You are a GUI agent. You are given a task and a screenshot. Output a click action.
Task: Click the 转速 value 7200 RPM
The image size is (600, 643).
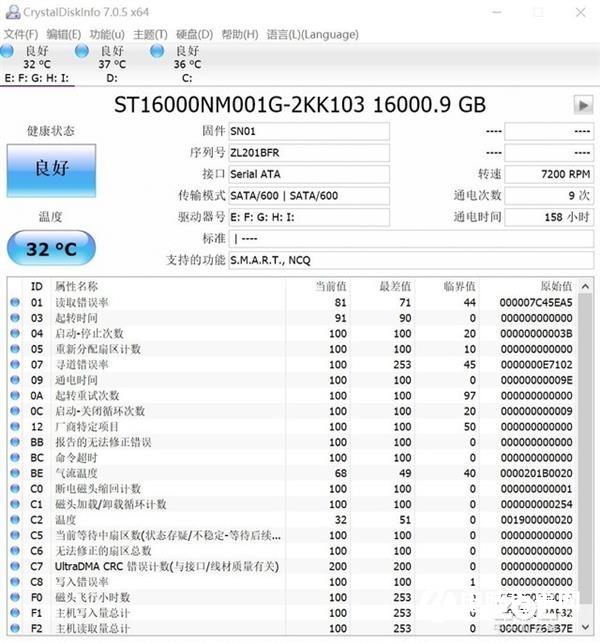[x=549, y=174]
